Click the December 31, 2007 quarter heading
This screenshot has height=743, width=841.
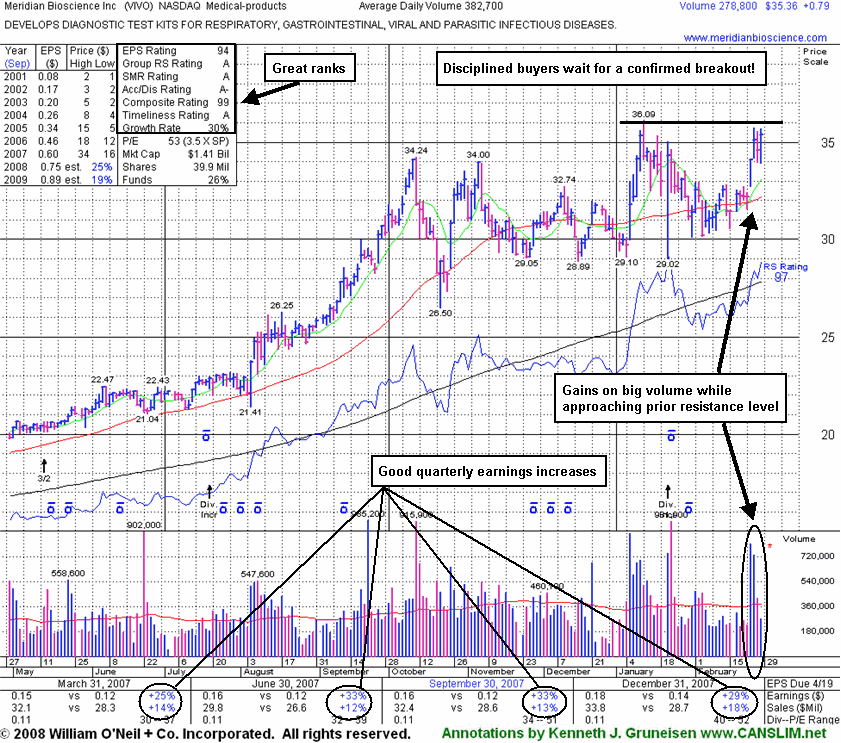coord(668,683)
